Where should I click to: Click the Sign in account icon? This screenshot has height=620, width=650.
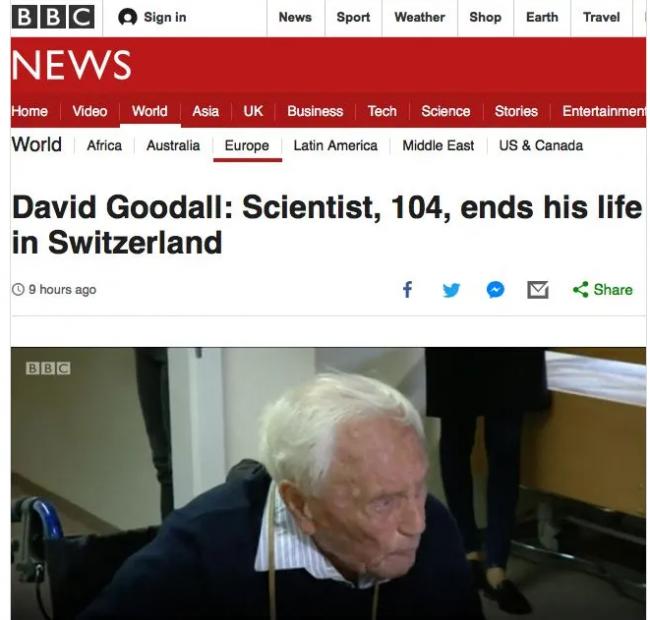127,17
